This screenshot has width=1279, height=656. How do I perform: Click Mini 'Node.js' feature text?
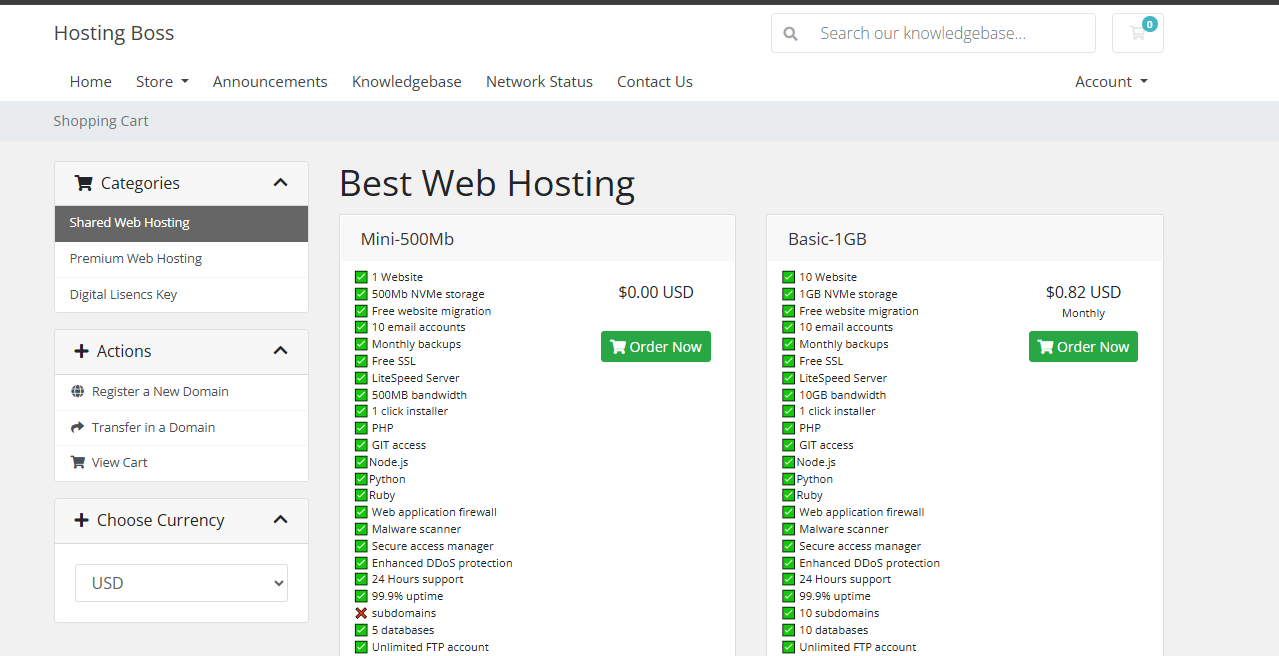[x=389, y=462]
